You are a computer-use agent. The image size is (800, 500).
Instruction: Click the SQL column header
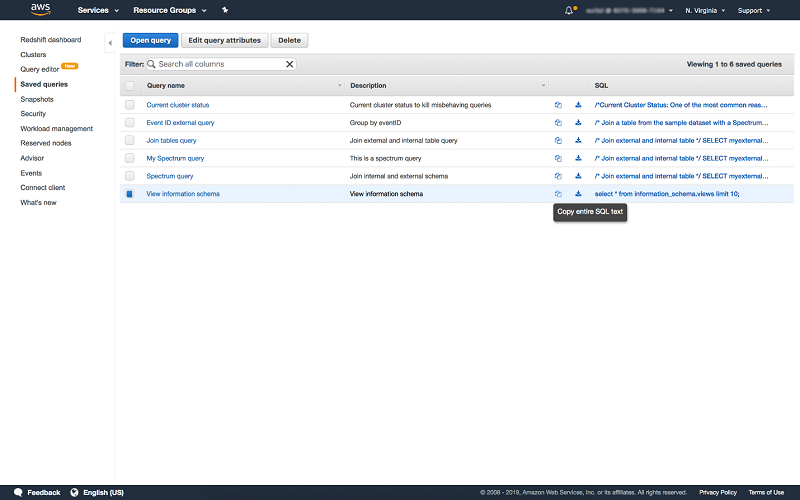[x=601, y=86]
